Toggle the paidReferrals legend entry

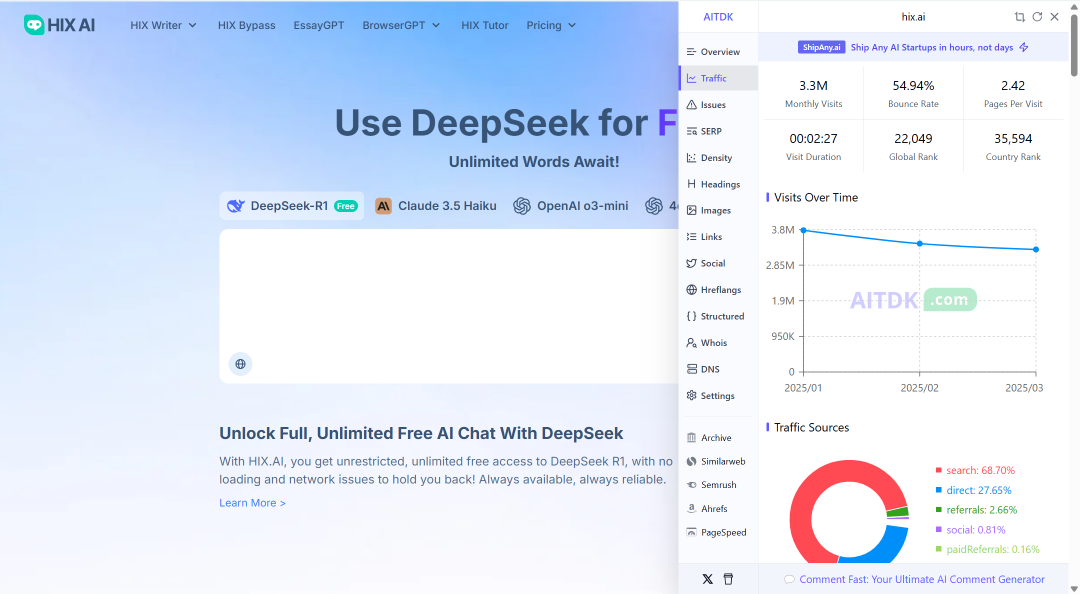pyautogui.click(x=987, y=550)
